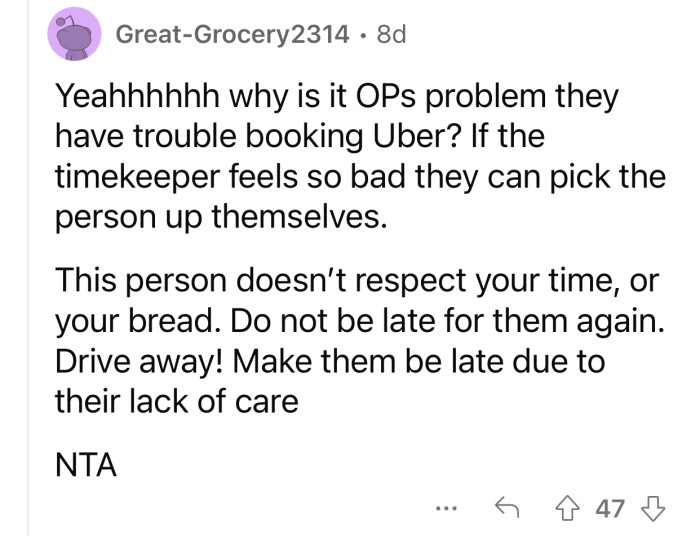
Task: Collapse the thread using left vertical line
Action: pos(28,300)
